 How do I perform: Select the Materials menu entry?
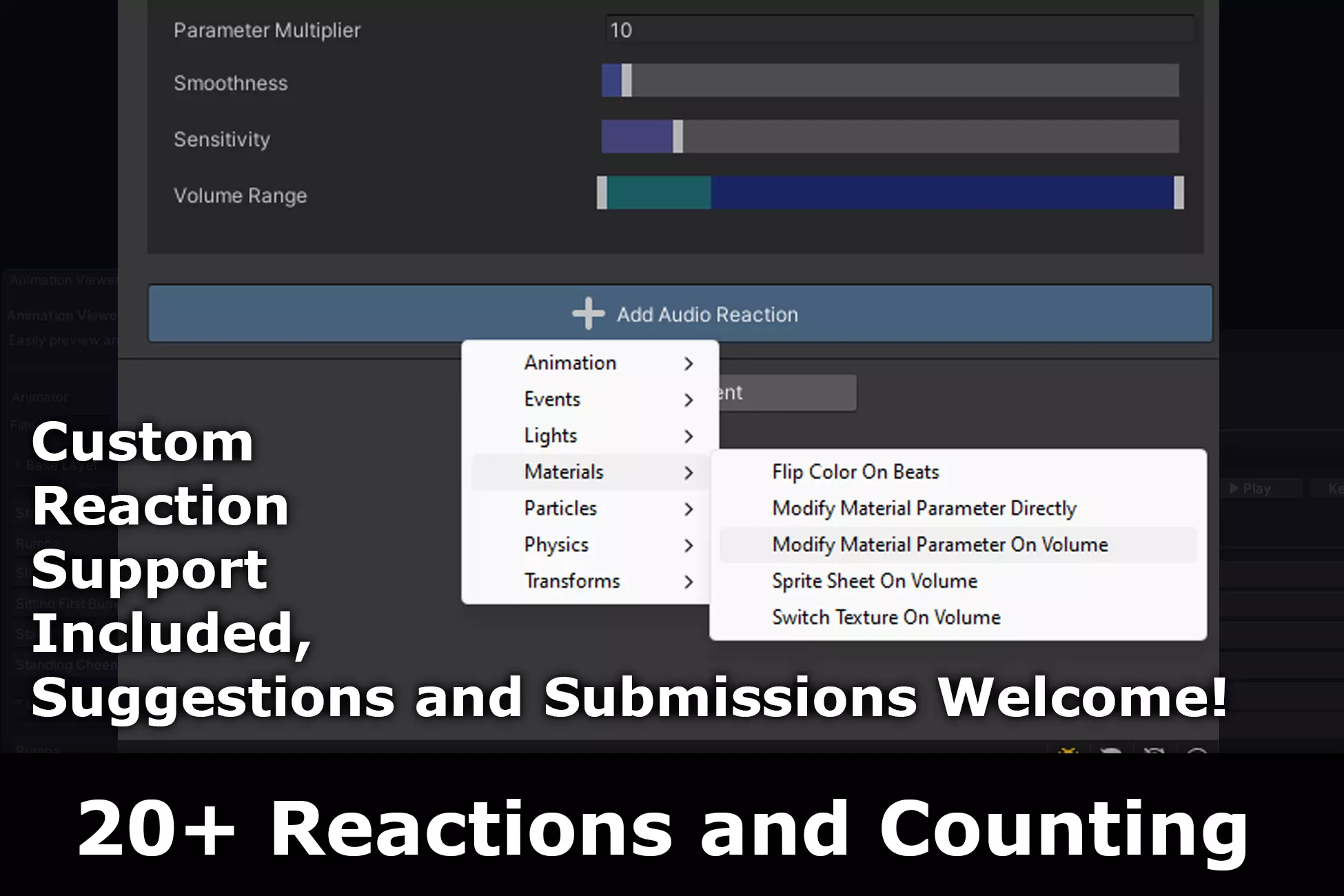coord(564,472)
